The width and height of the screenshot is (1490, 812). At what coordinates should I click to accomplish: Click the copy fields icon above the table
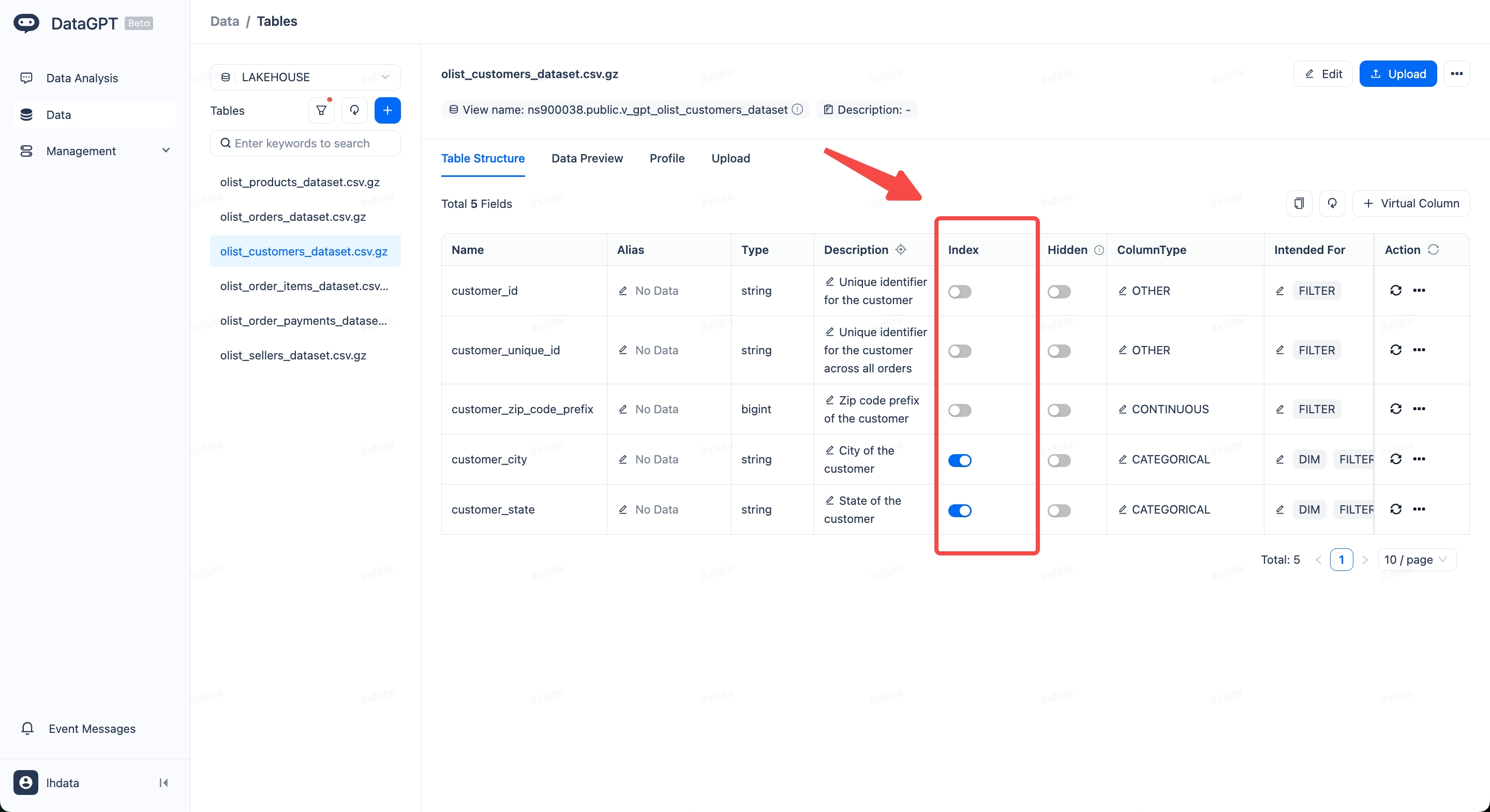[x=1299, y=204]
